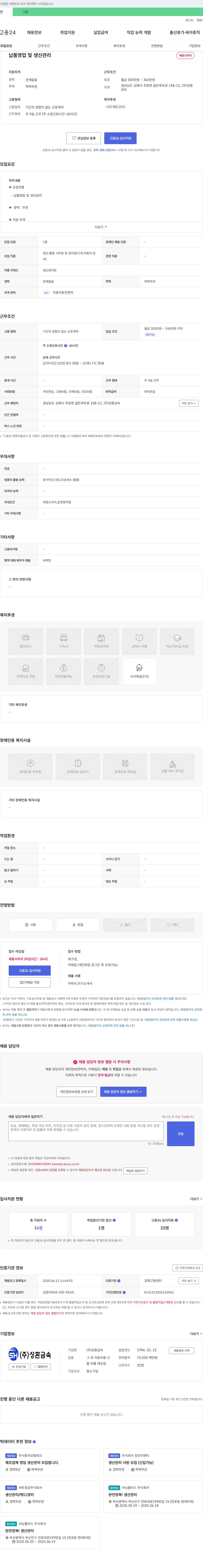Click the 이메일 지원 button

[x=29, y=982]
